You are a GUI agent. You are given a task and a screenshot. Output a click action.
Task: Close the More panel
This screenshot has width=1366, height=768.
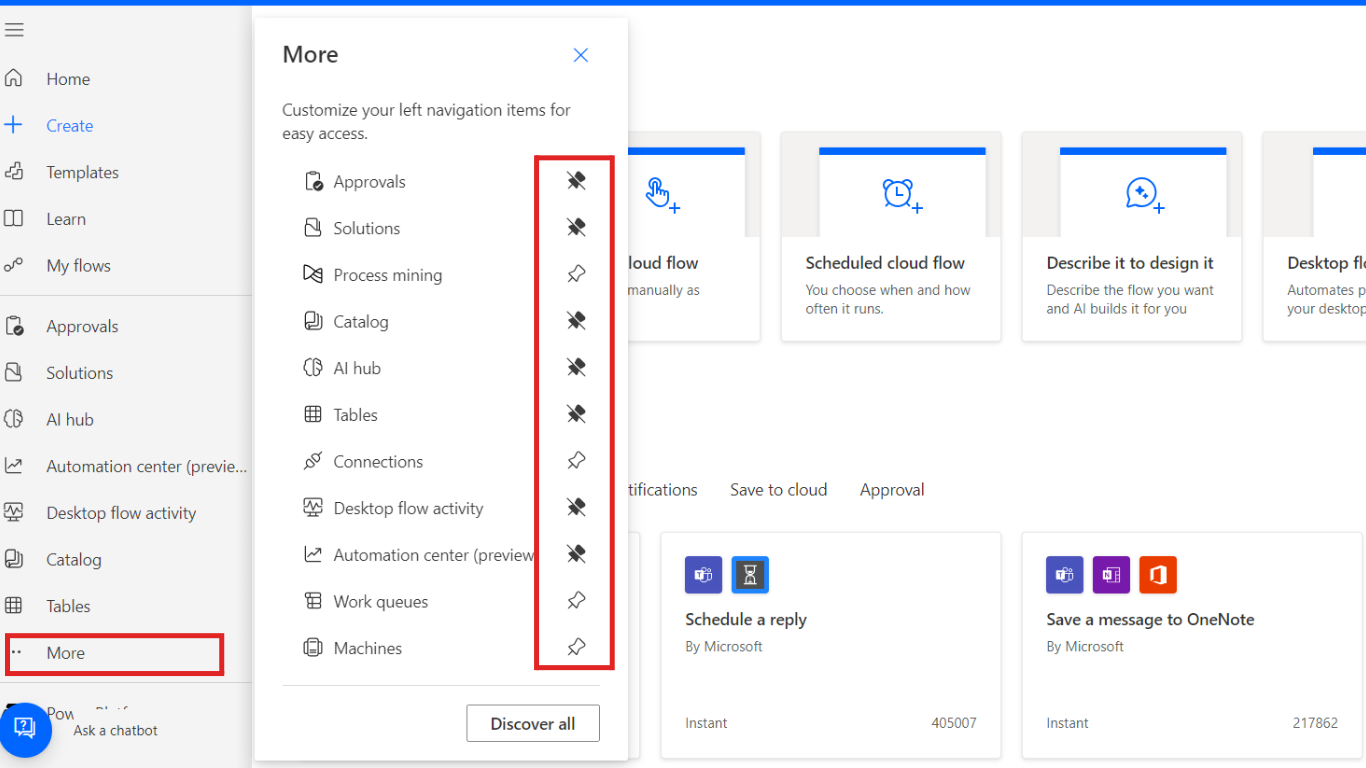tap(580, 55)
